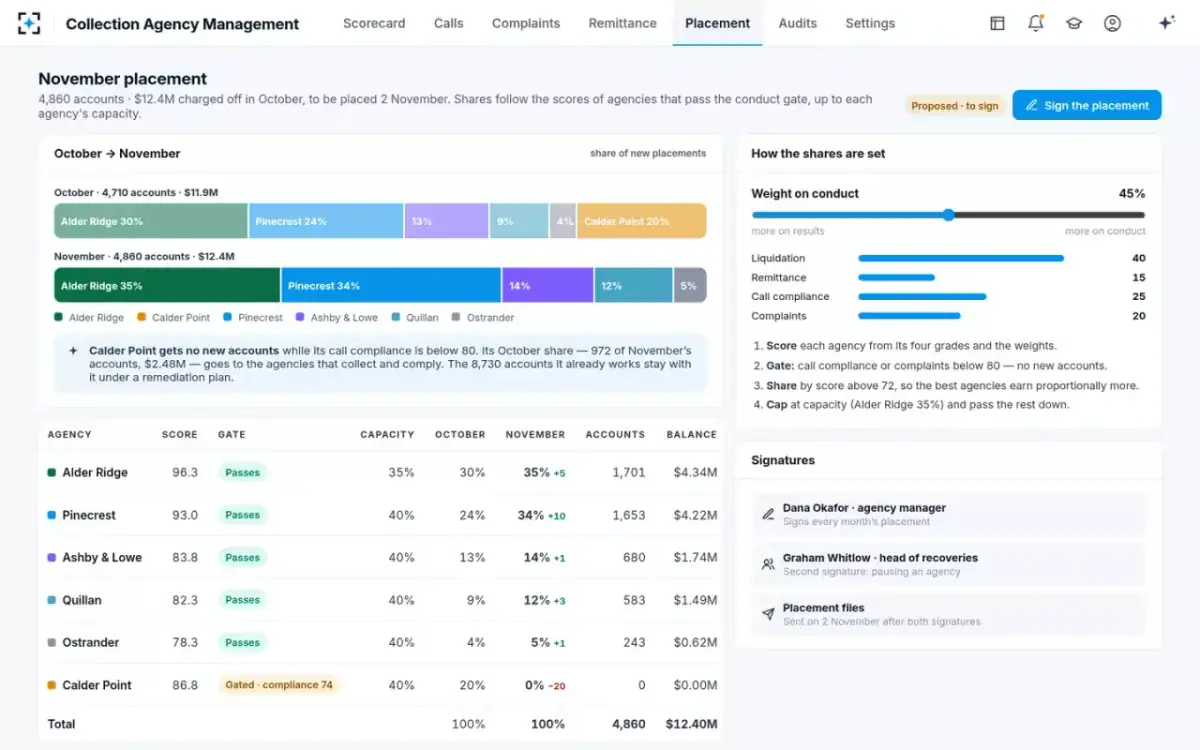The width and height of the screenshot is (1200, 750).
Task: Sort by the BALANCE column header
Action: 692,434
